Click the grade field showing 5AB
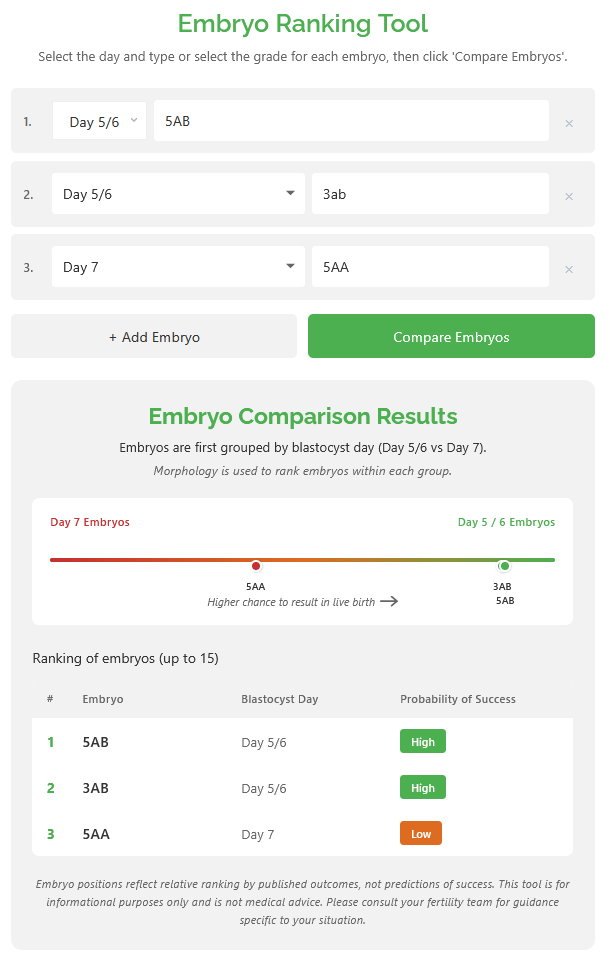The width and height of the screenshot is (610, 954). click(x=351, y=120)
